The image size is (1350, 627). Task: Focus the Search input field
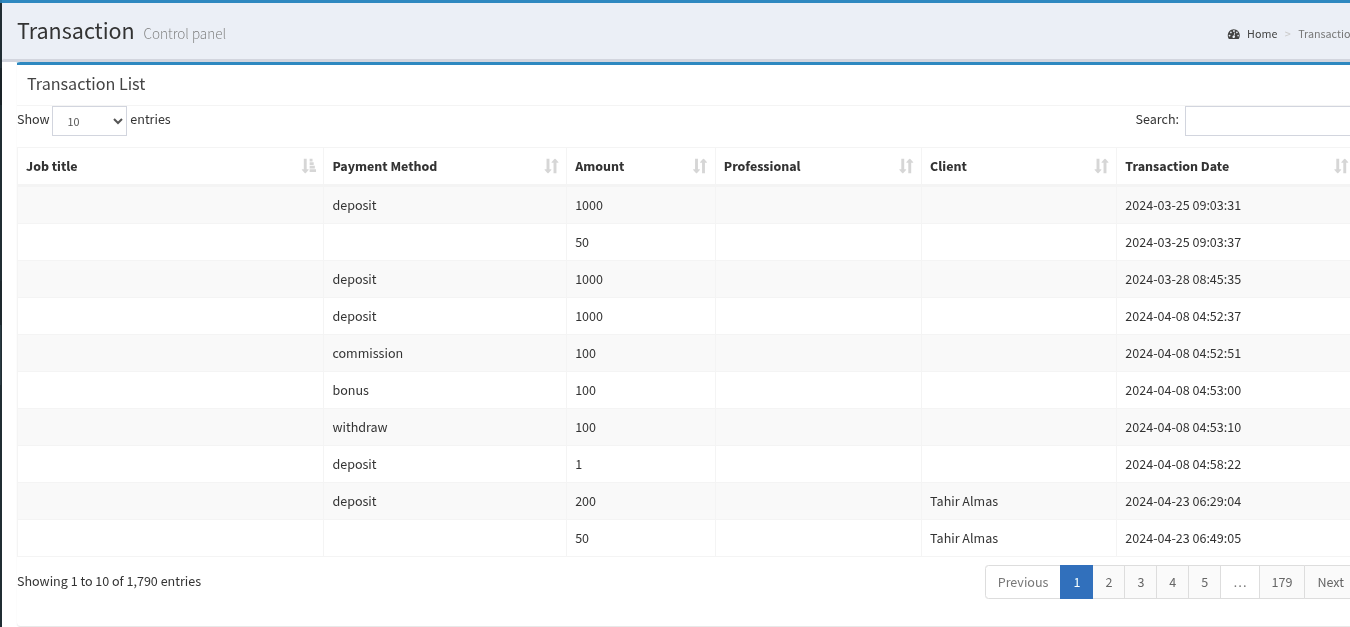click(1267, 120)
